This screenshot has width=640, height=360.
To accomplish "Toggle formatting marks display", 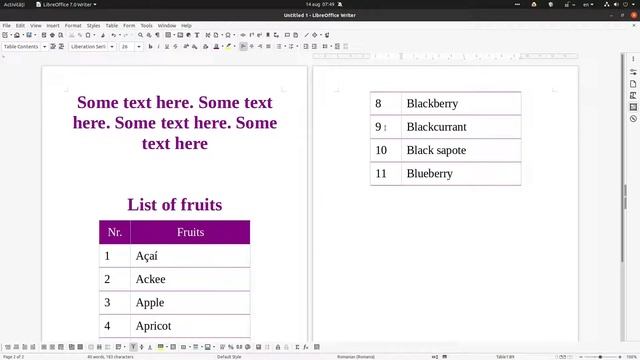I will pyautogui.click(x=157, y=35).
